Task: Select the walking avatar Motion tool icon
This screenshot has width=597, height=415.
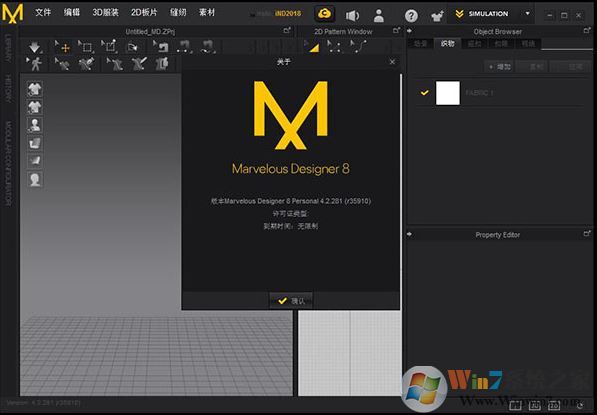Action: tap(35, 64)
